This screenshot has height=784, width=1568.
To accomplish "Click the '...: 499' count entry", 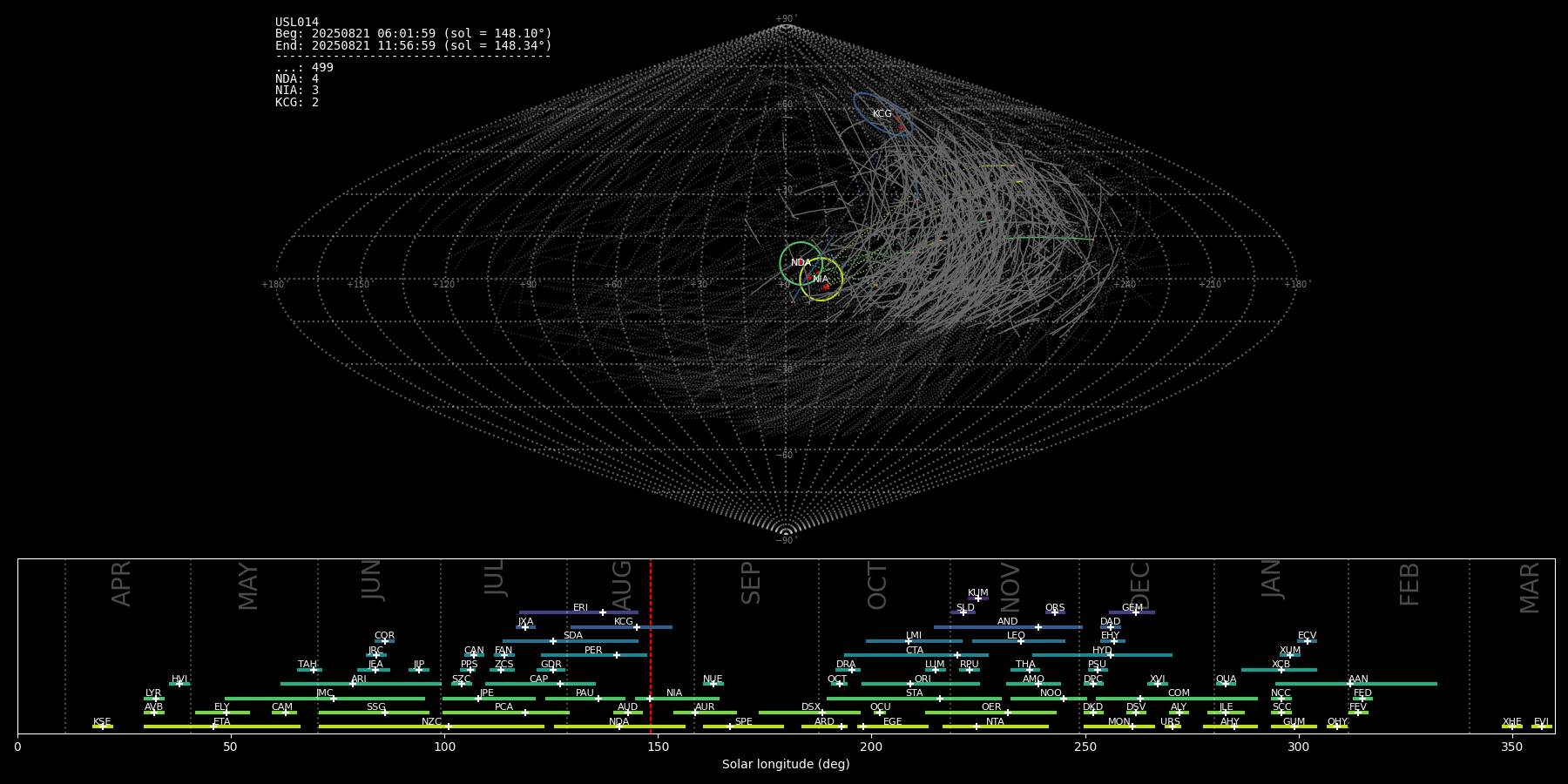I will 304,68.
